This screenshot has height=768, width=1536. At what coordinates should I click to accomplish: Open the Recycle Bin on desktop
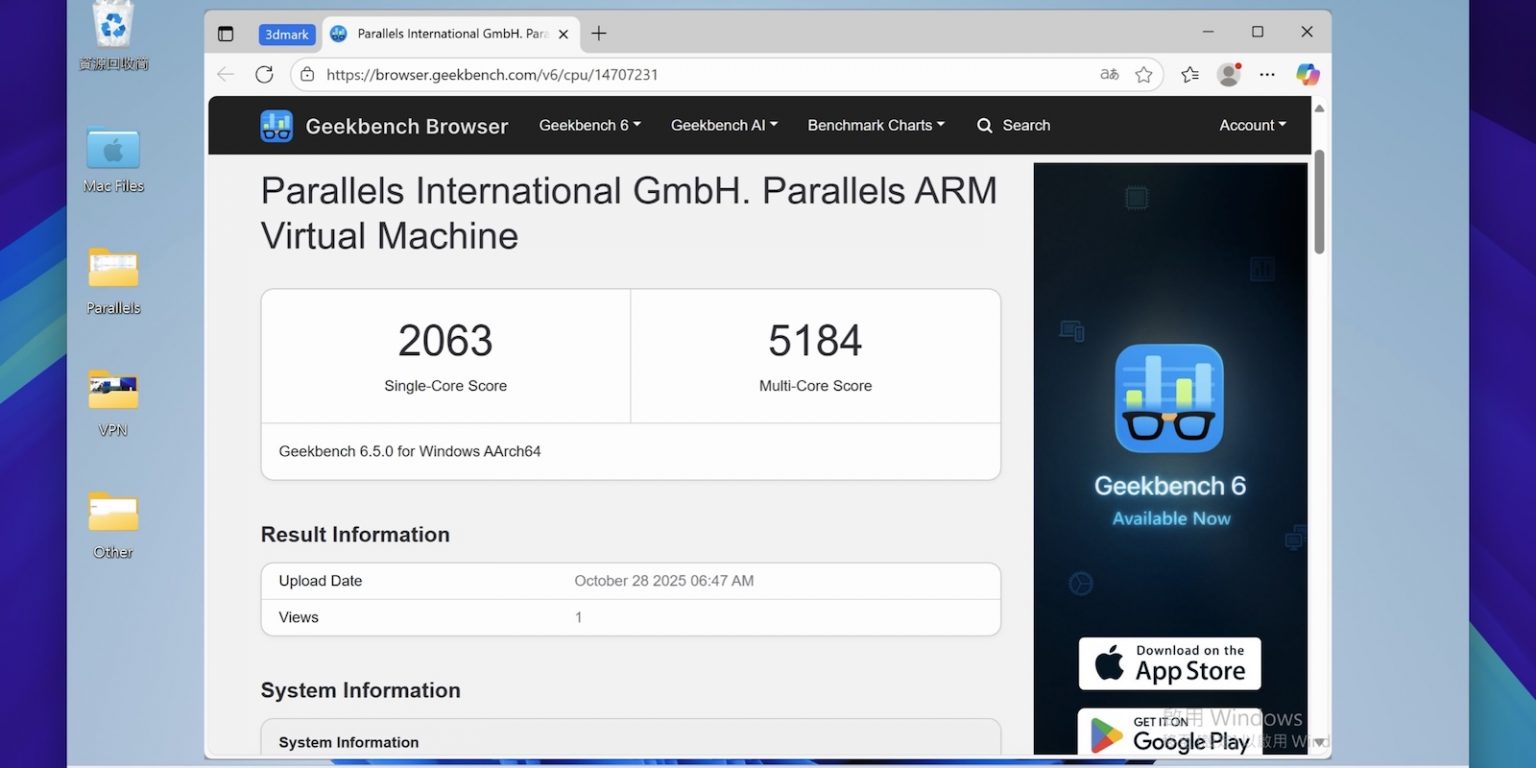(x=113, y=30)
